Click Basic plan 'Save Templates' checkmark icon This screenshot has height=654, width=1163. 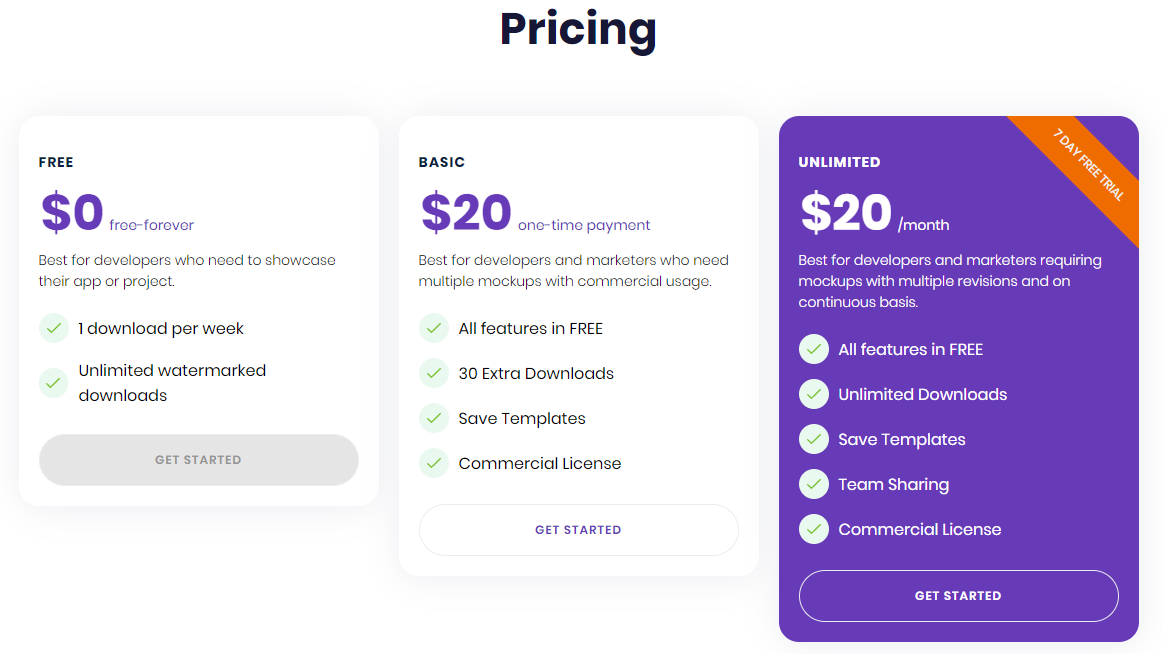tap(434, 418)
